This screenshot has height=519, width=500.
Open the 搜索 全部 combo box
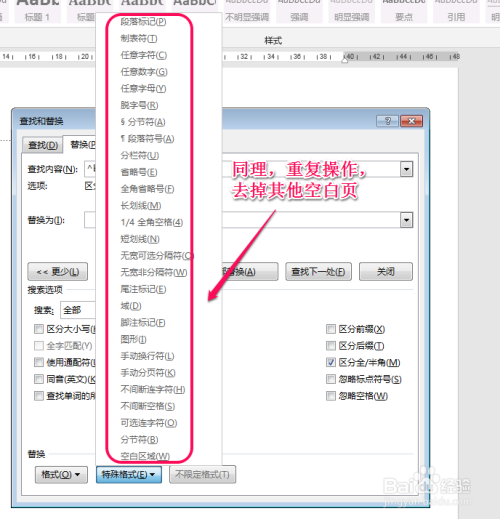78,310
